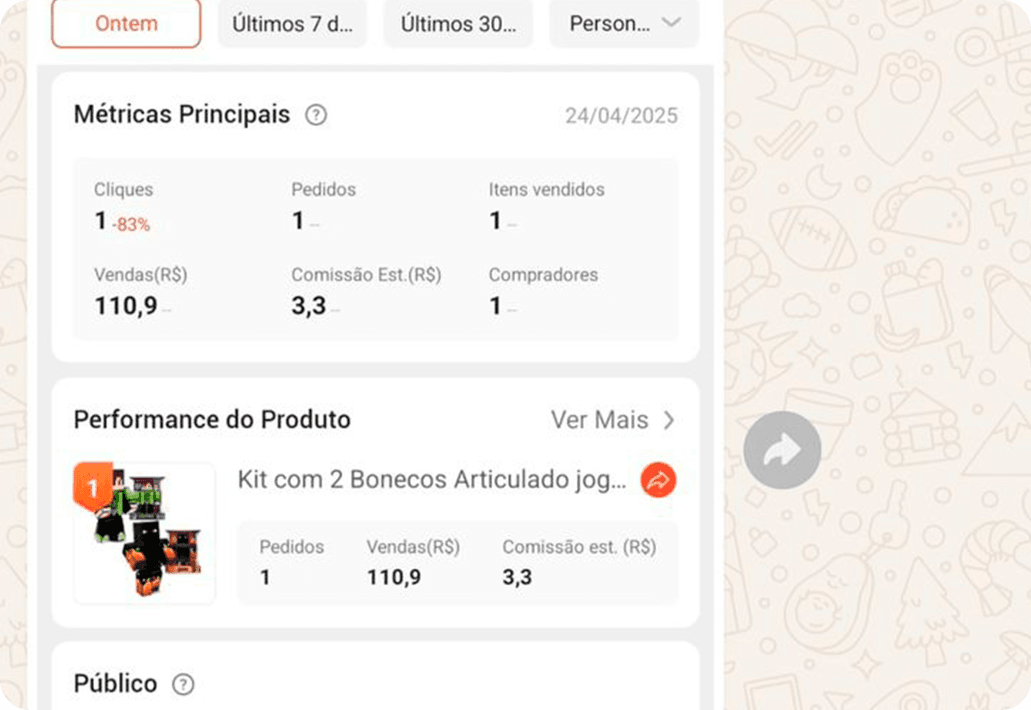Click the gray forward arrow button
The image size is (1031, 710).
tap(782, 450)
